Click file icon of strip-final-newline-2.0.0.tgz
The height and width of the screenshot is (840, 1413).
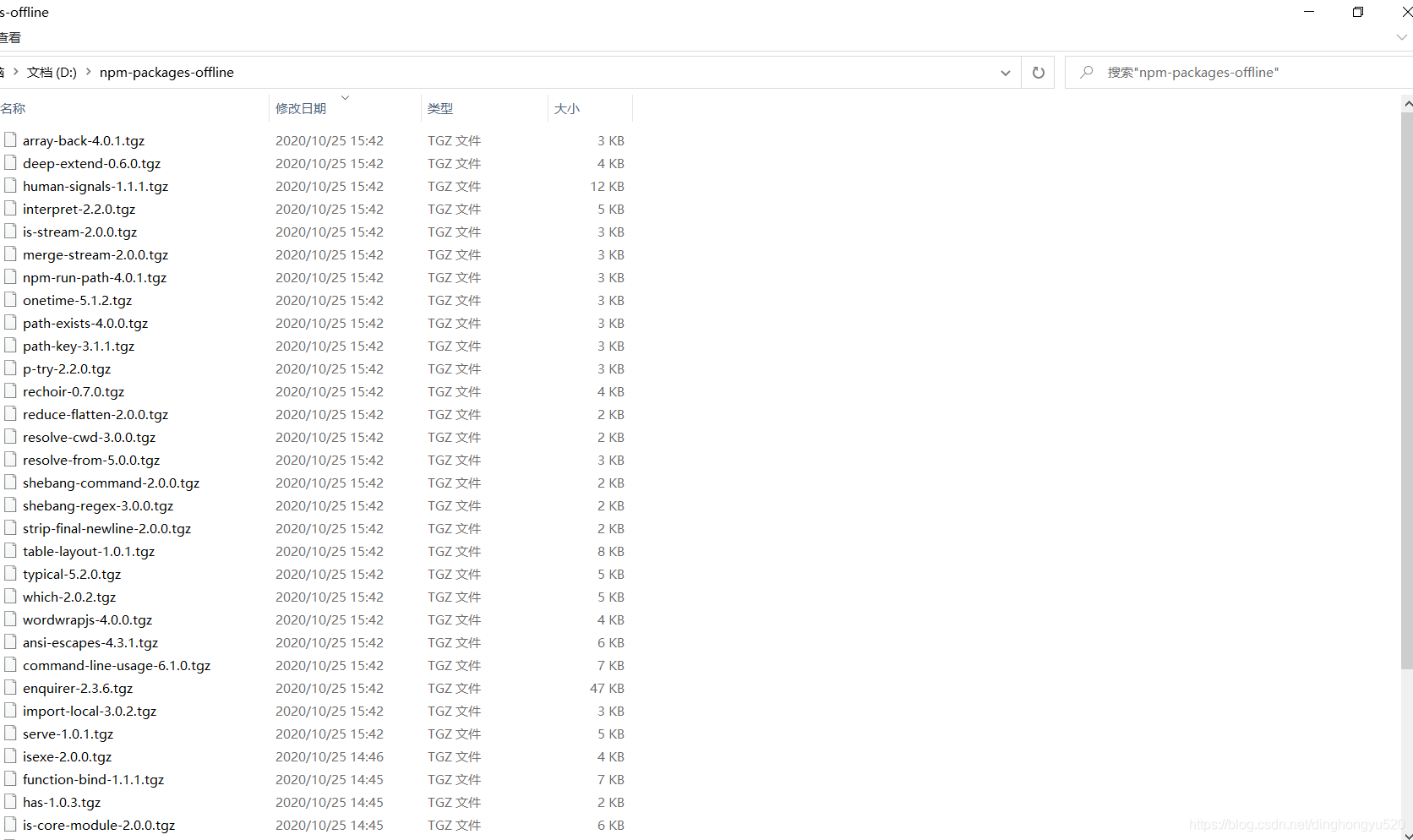pyautogui.click(x=10, y=527)
